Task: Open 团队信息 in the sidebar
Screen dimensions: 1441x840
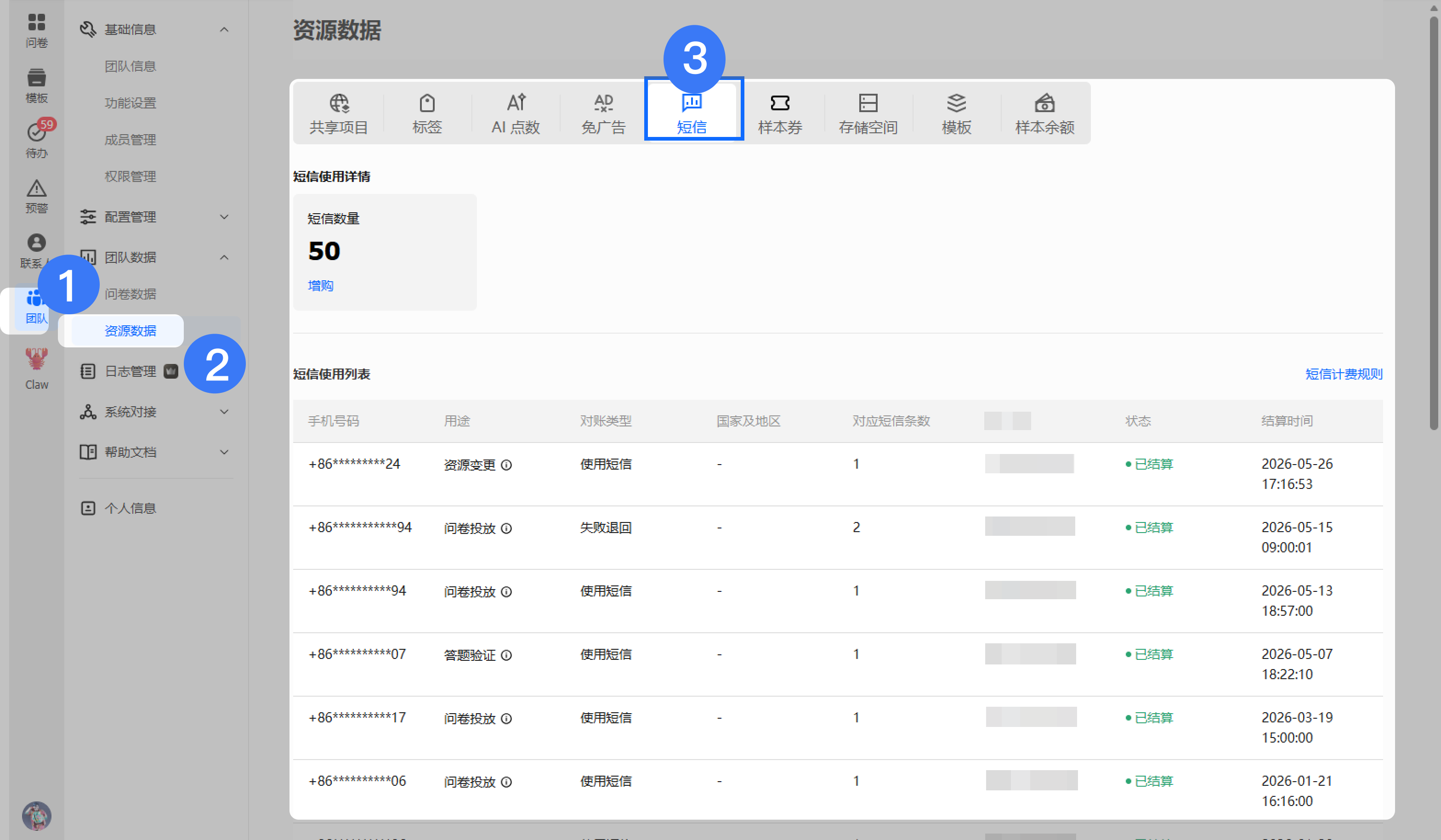Action: (130, 66)
